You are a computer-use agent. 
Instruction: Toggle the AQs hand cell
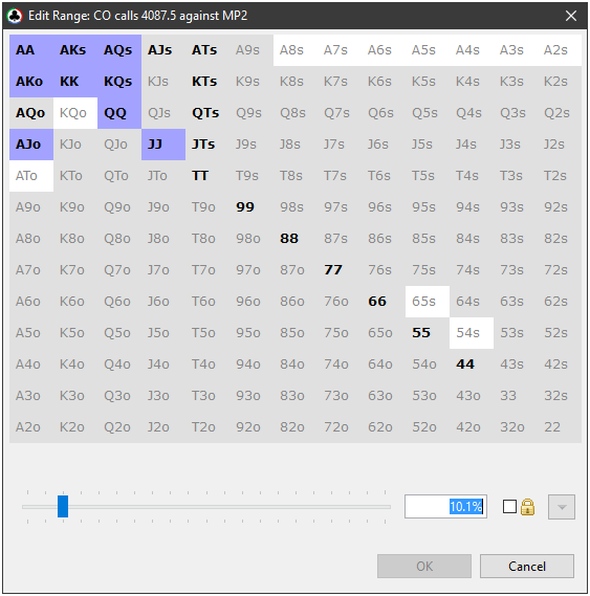point(119,50)
